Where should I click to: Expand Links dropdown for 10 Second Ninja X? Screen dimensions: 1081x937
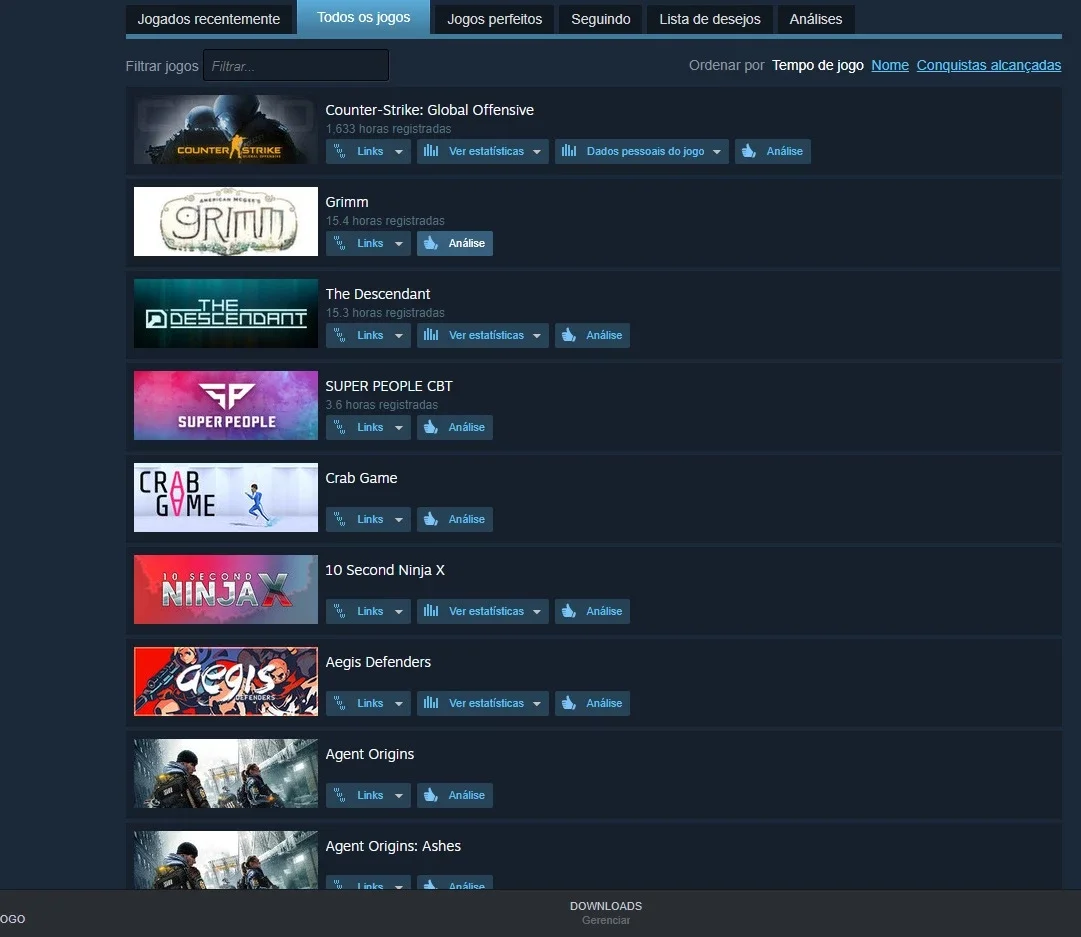pos(368,611)
